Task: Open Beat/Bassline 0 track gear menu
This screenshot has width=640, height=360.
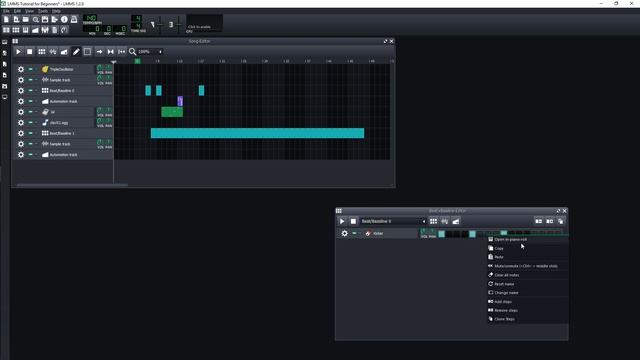Action: pos(21,91)
